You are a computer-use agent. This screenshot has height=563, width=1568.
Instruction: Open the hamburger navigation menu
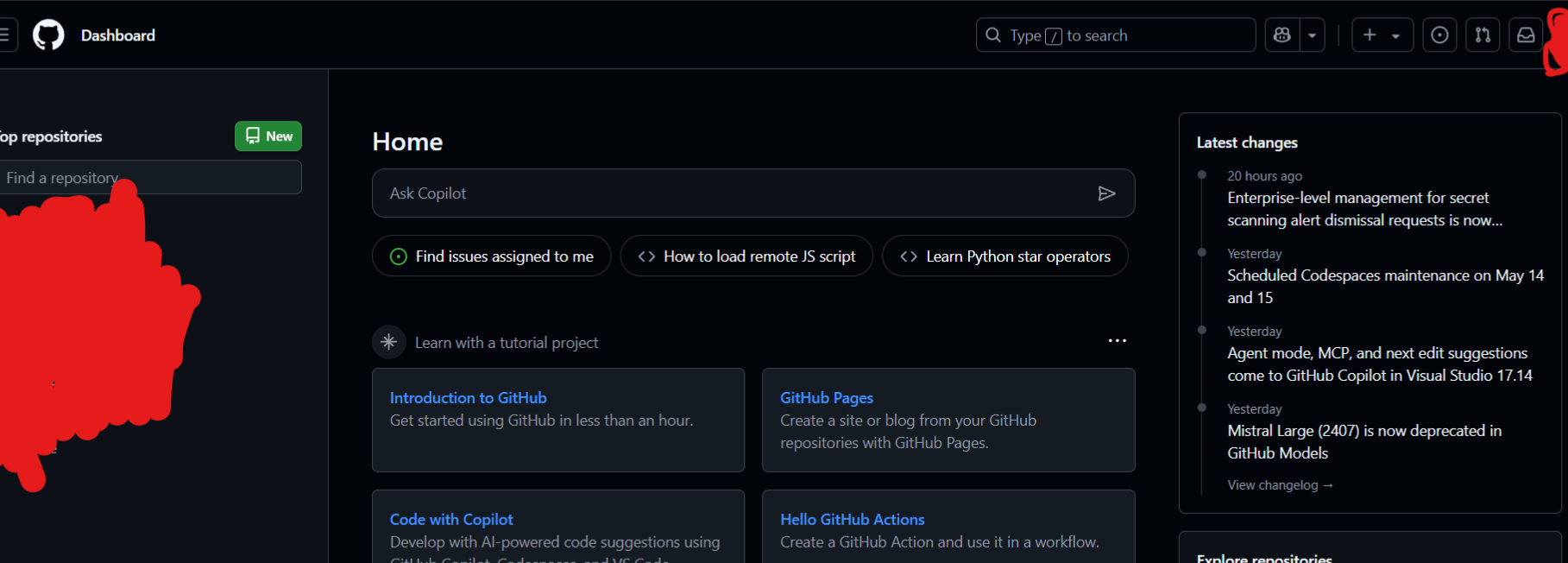tap(5, 35)
